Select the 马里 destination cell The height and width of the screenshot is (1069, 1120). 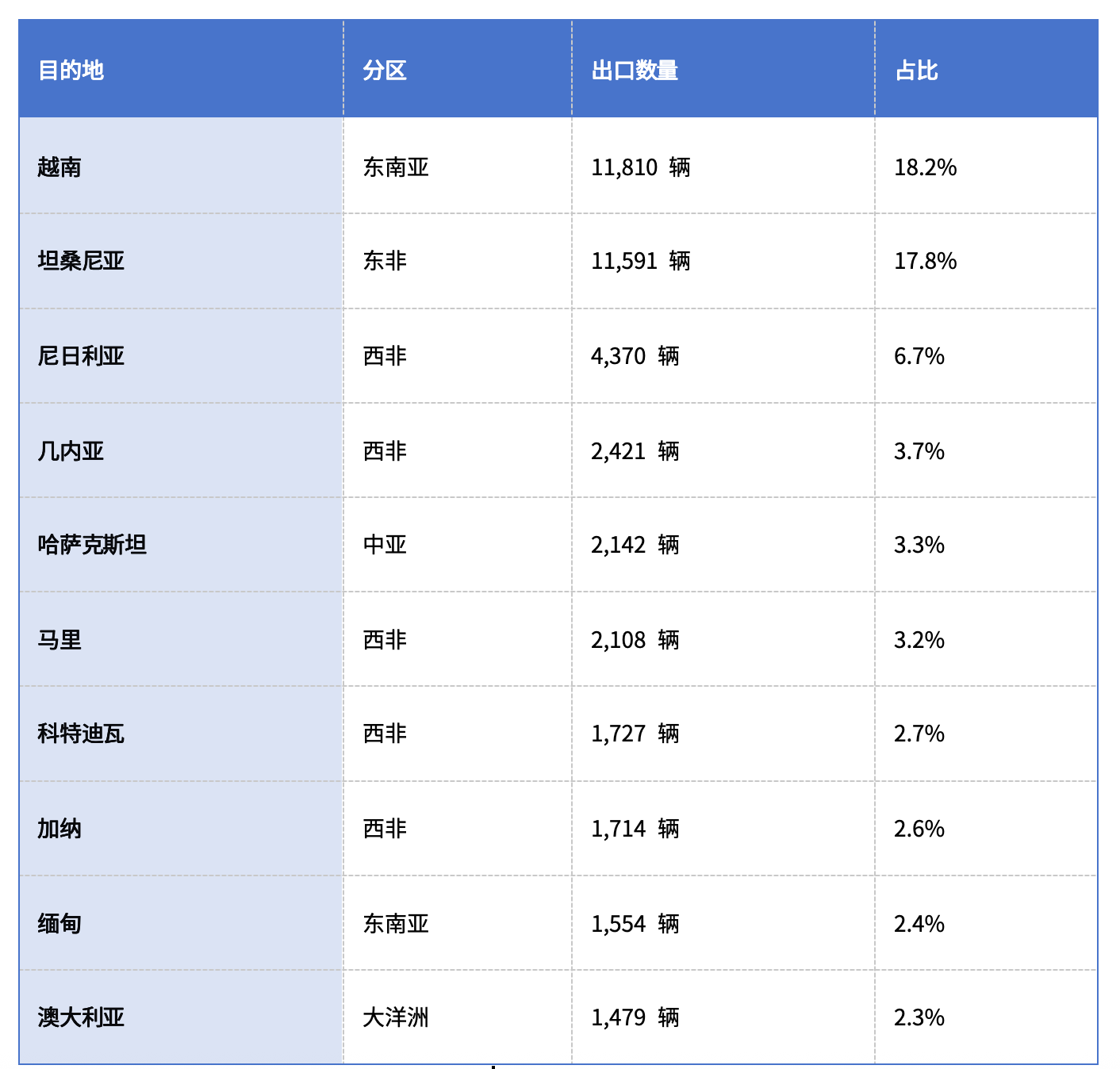click(182, 639)
